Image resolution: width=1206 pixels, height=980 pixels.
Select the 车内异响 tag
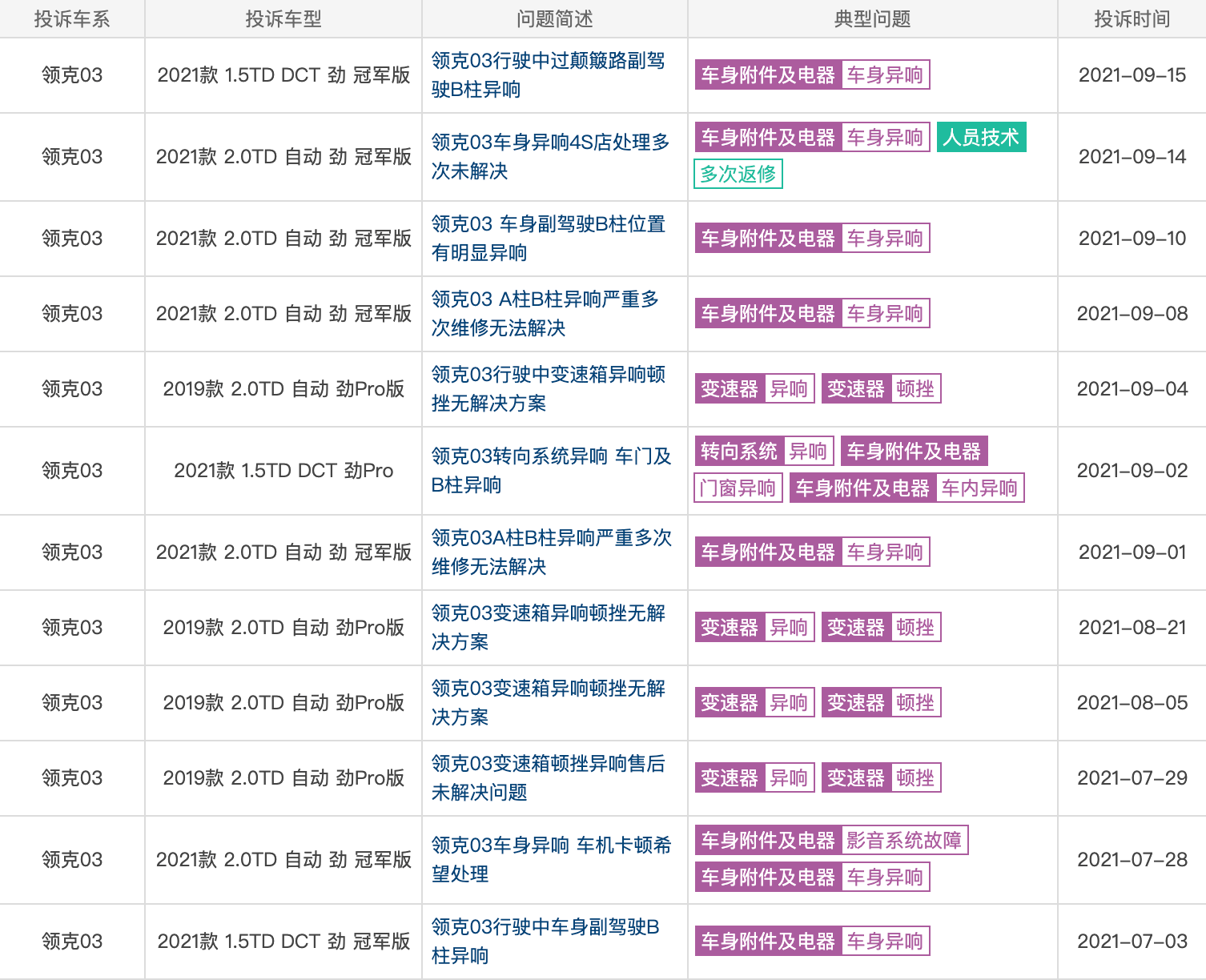click(x=982, y=487)
